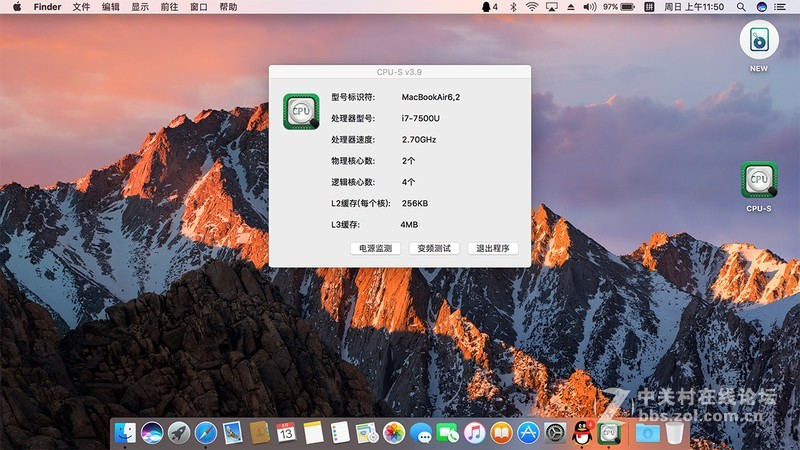
Task: Click the eject icon in menu bar
Action: 571,7
